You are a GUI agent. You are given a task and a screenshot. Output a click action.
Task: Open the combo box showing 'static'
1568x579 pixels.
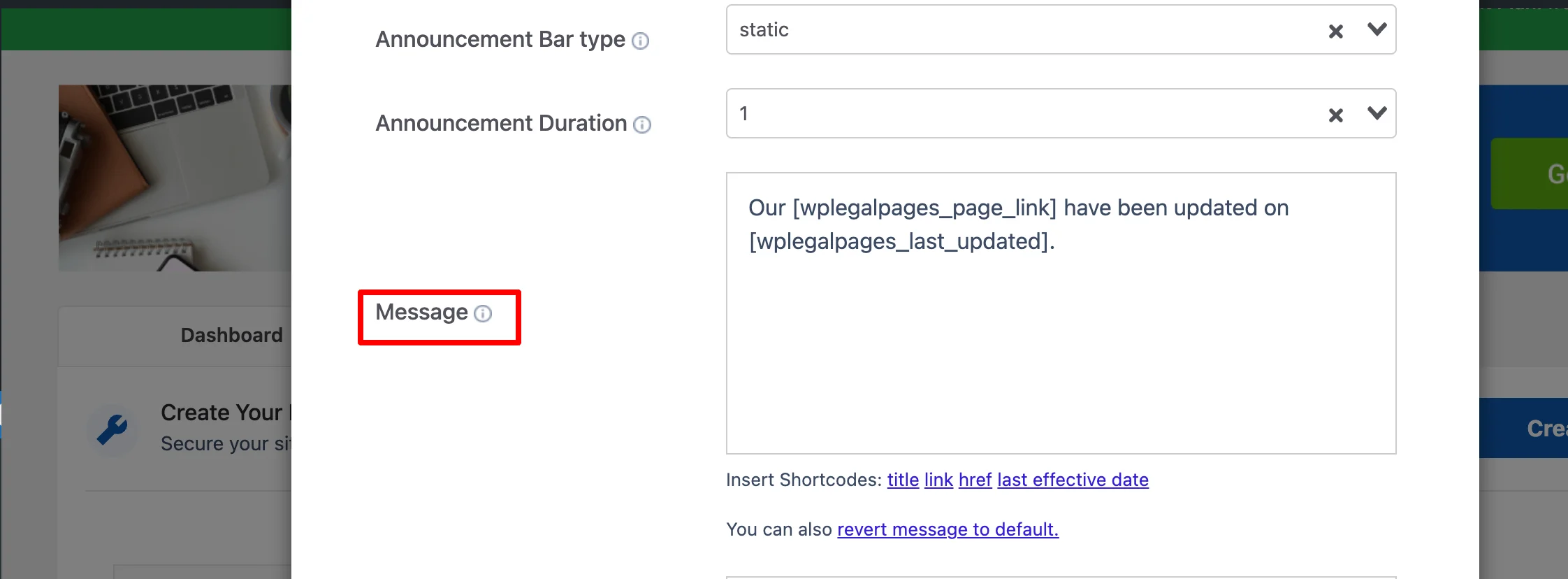pos(1020,30)
